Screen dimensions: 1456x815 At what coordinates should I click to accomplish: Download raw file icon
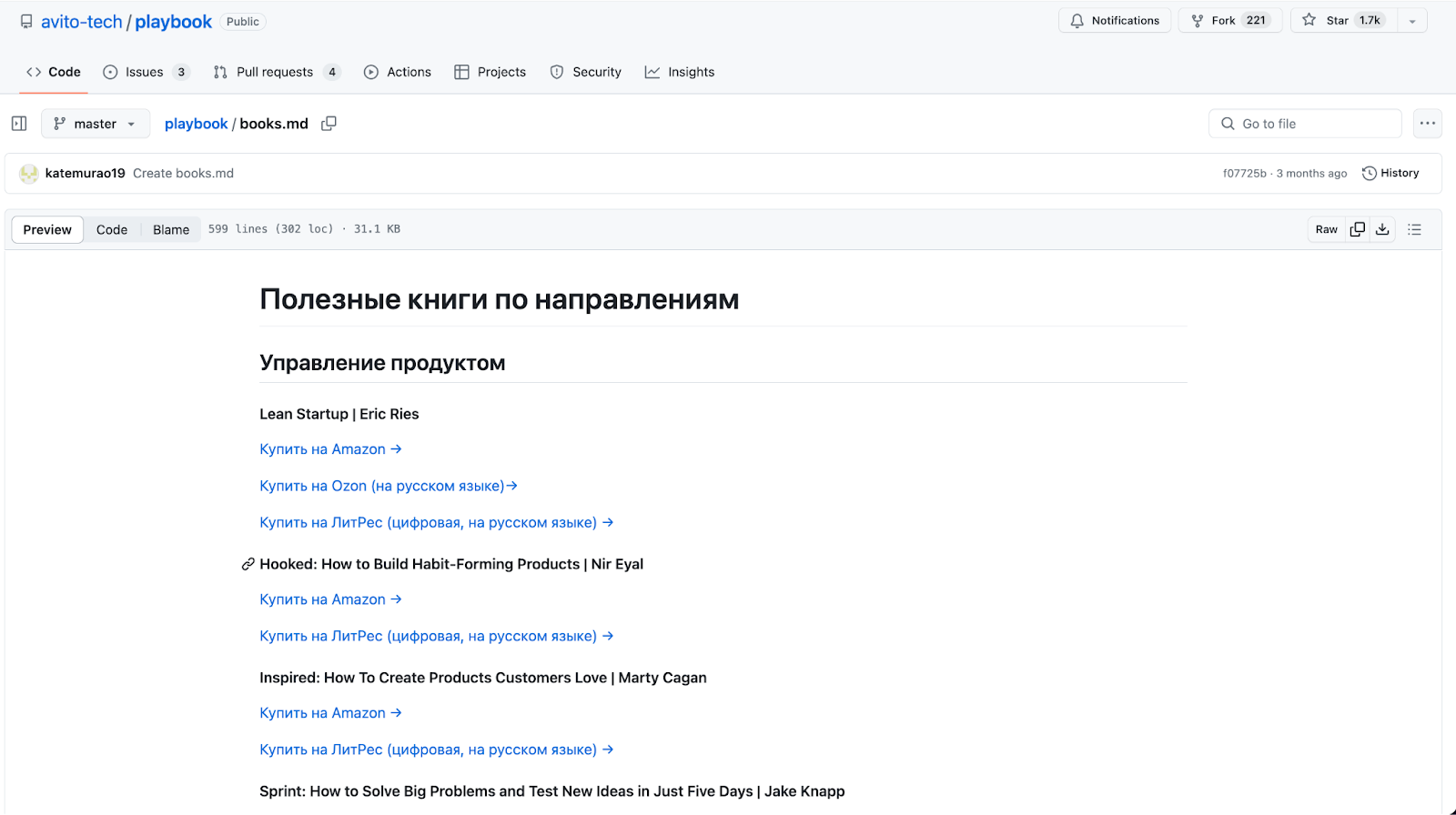(x=1382, y=229)
